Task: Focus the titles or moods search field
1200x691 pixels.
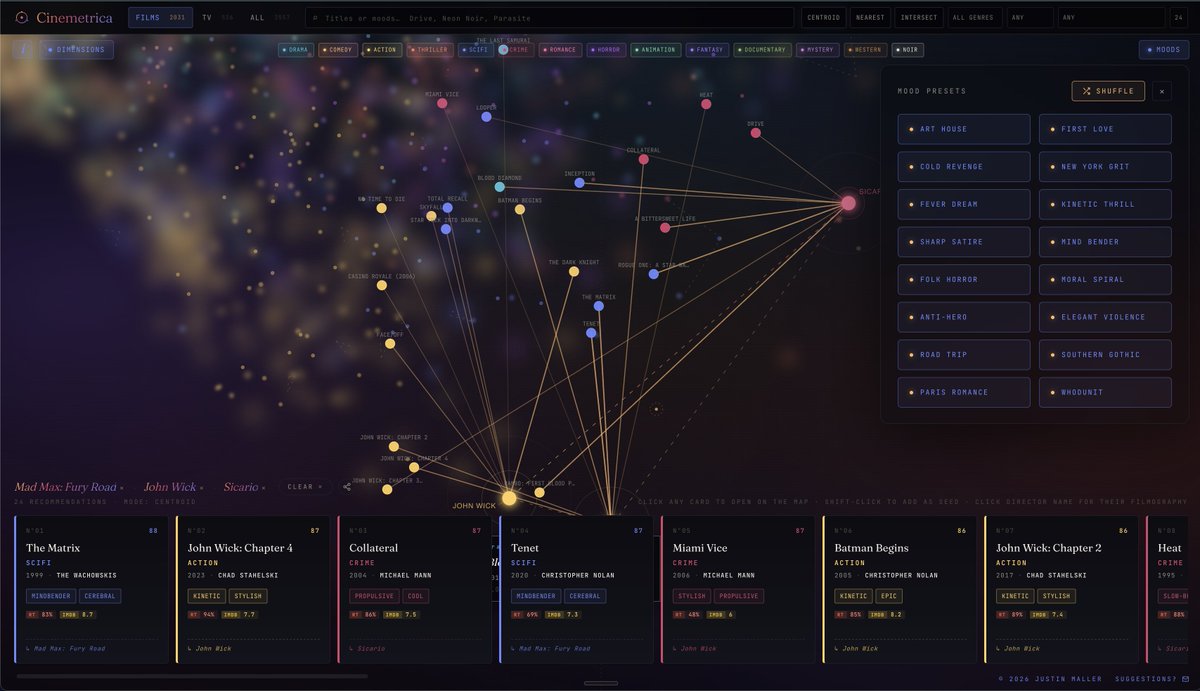Action: (549, 17)
